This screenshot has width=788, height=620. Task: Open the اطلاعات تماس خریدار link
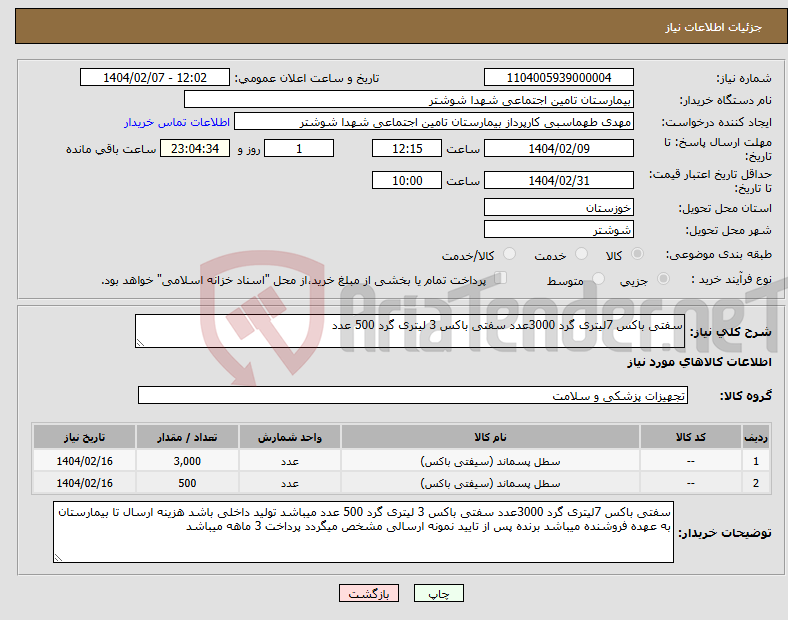click(x=177, y=122)
